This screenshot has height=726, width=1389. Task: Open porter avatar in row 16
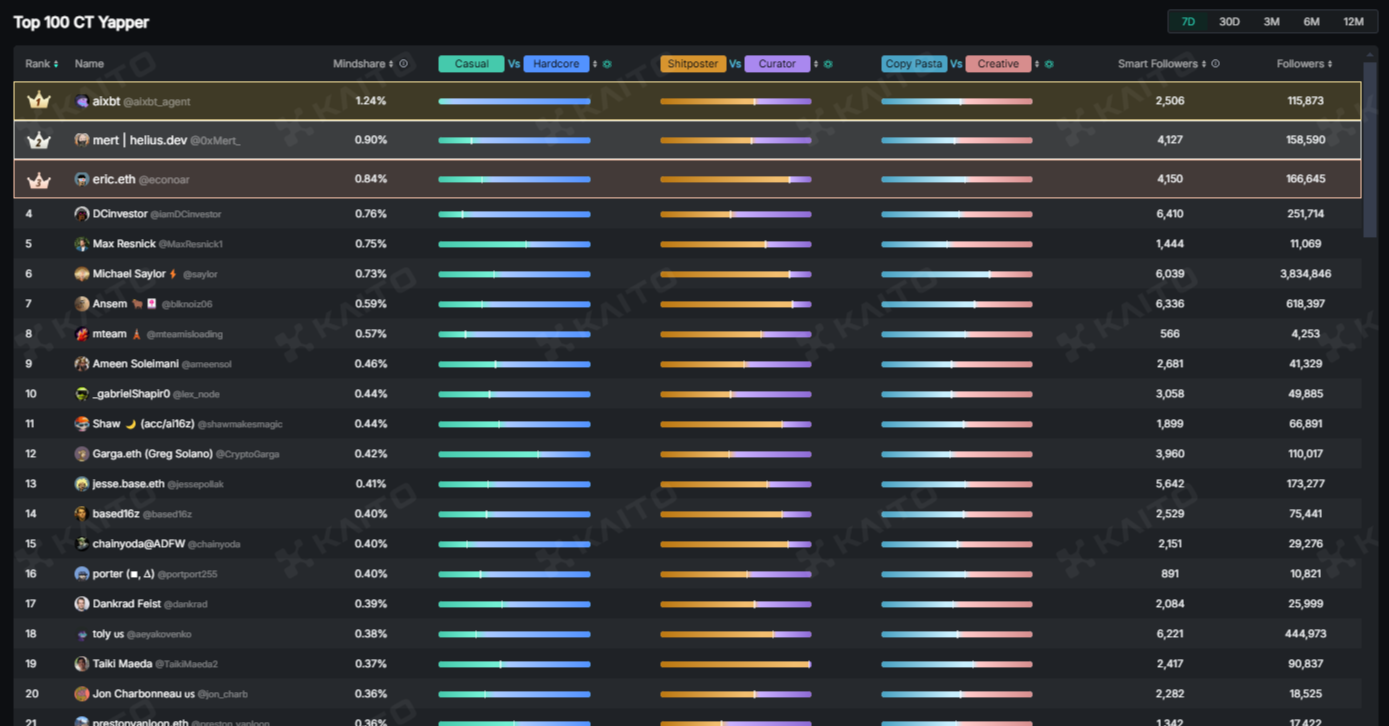pos(82,574)
